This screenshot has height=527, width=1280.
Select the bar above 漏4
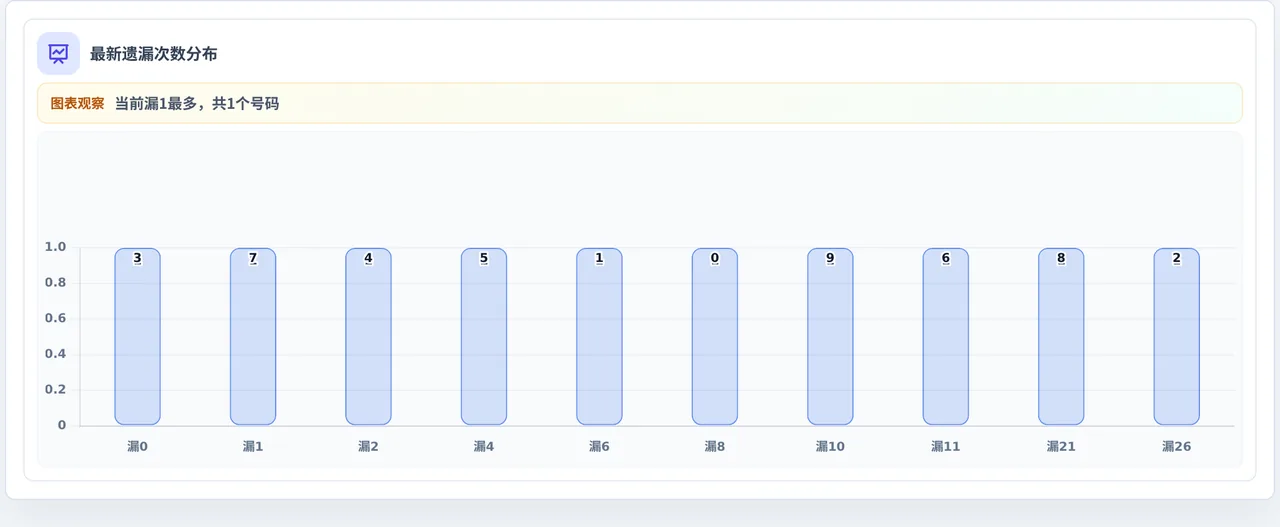484,337
